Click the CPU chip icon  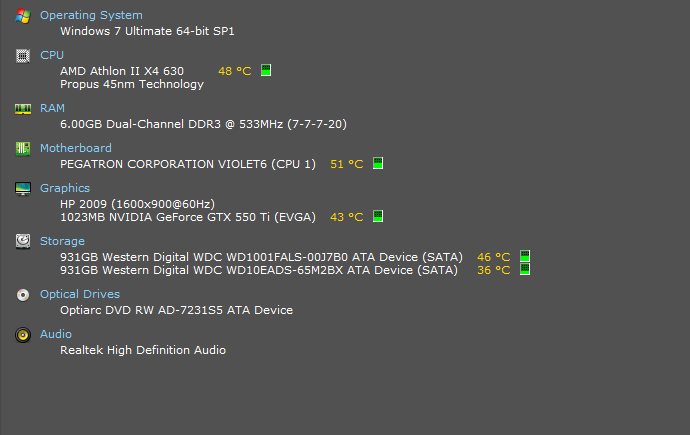tap(23, 56)
